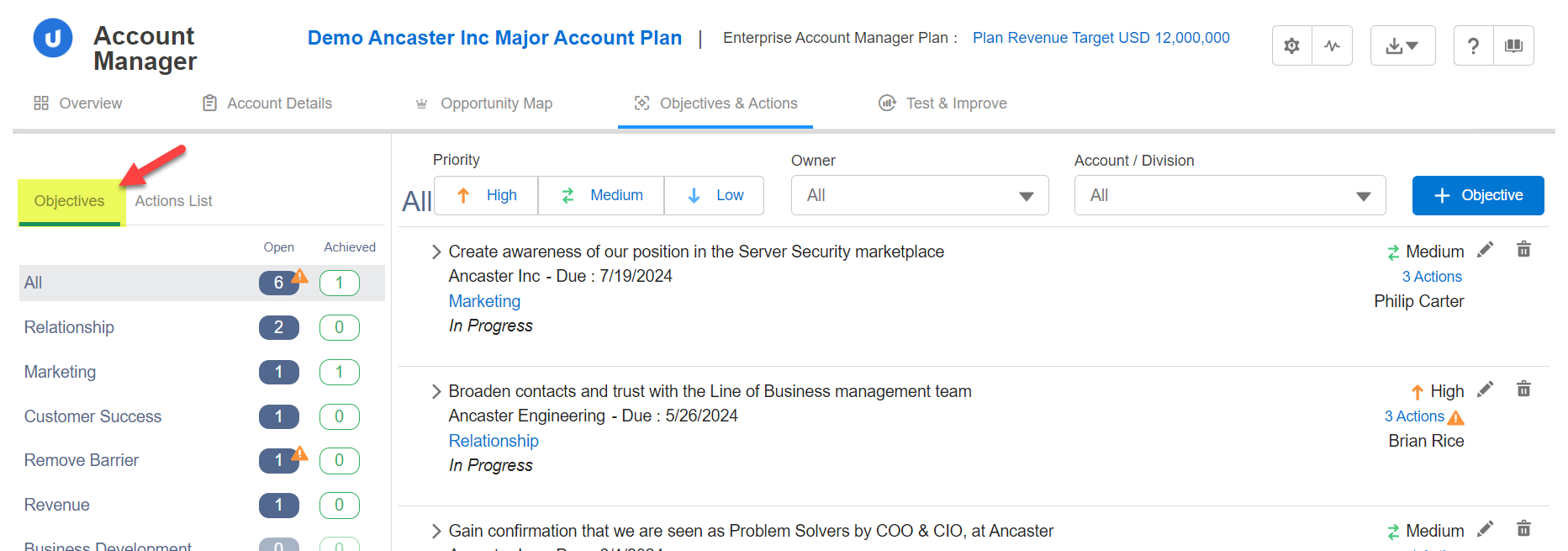Screen dimensions: 1568x551
Task: Open the guide book icon
Action: click(x=1513, y=45)
